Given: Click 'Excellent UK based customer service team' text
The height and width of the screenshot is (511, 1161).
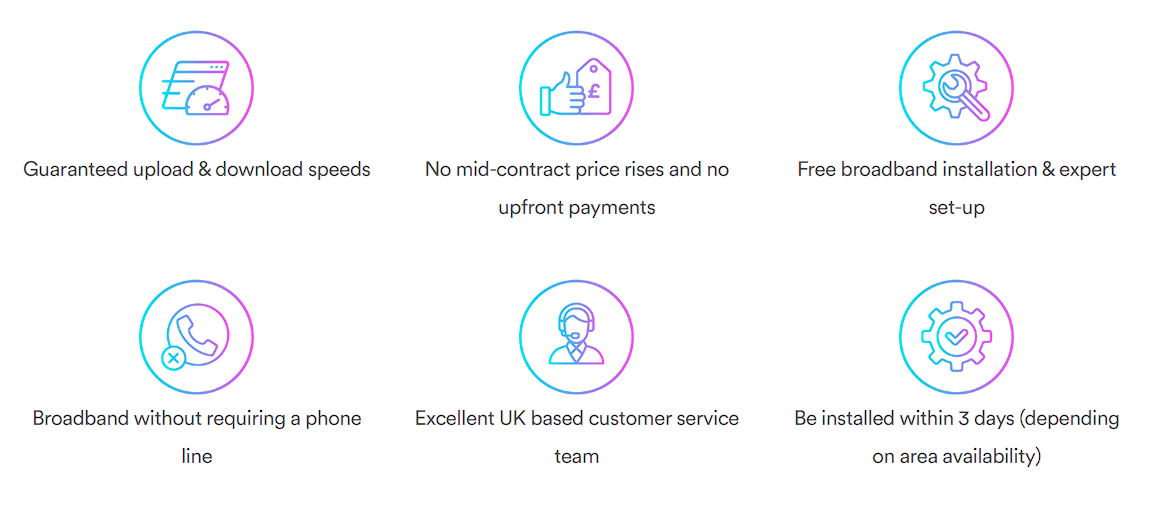Looking at the screenshot, I should pyautogui.click(x=576, y=437).
